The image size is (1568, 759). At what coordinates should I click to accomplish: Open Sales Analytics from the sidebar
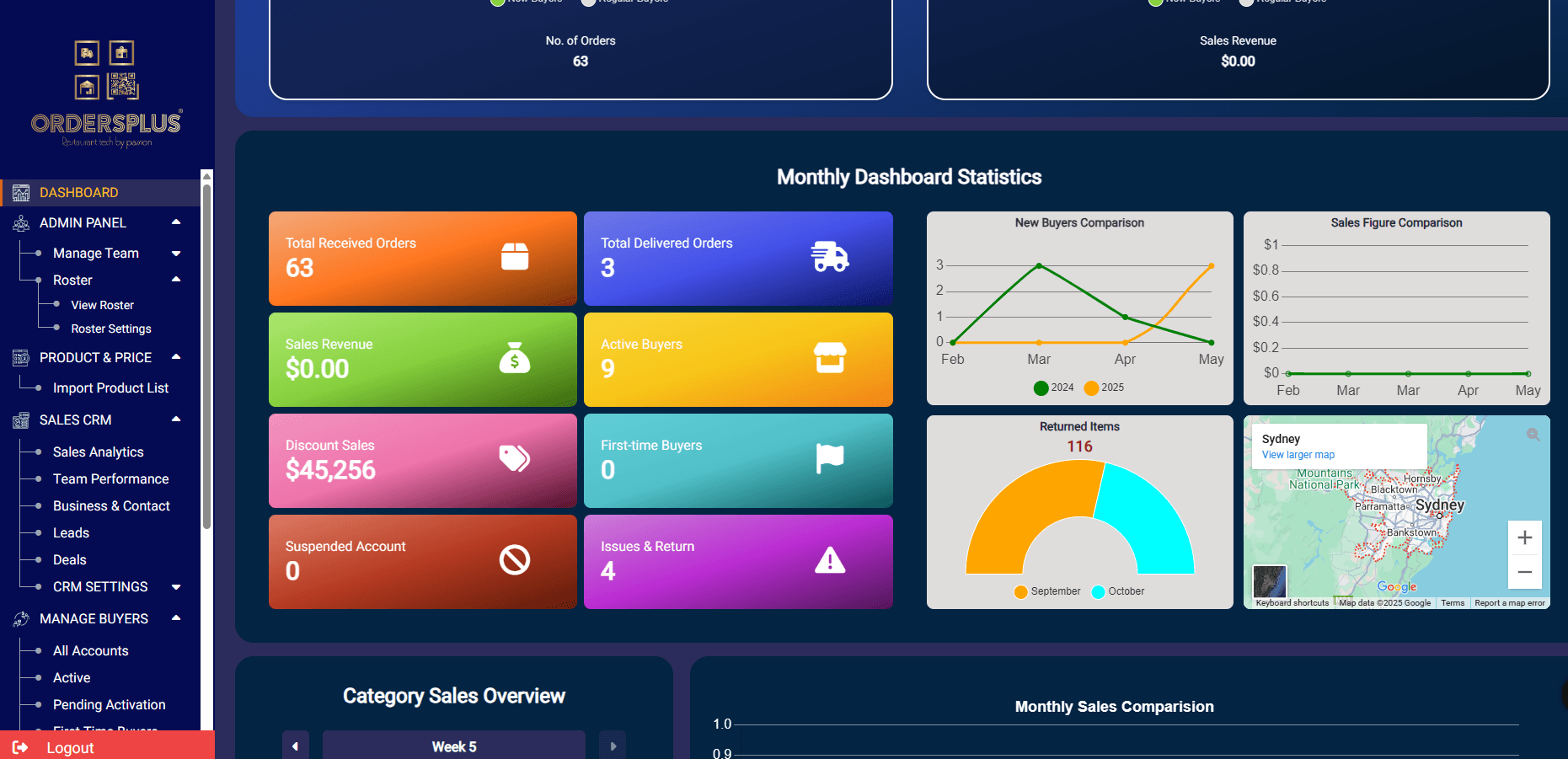pyautogui.click(x=98, y=452)
